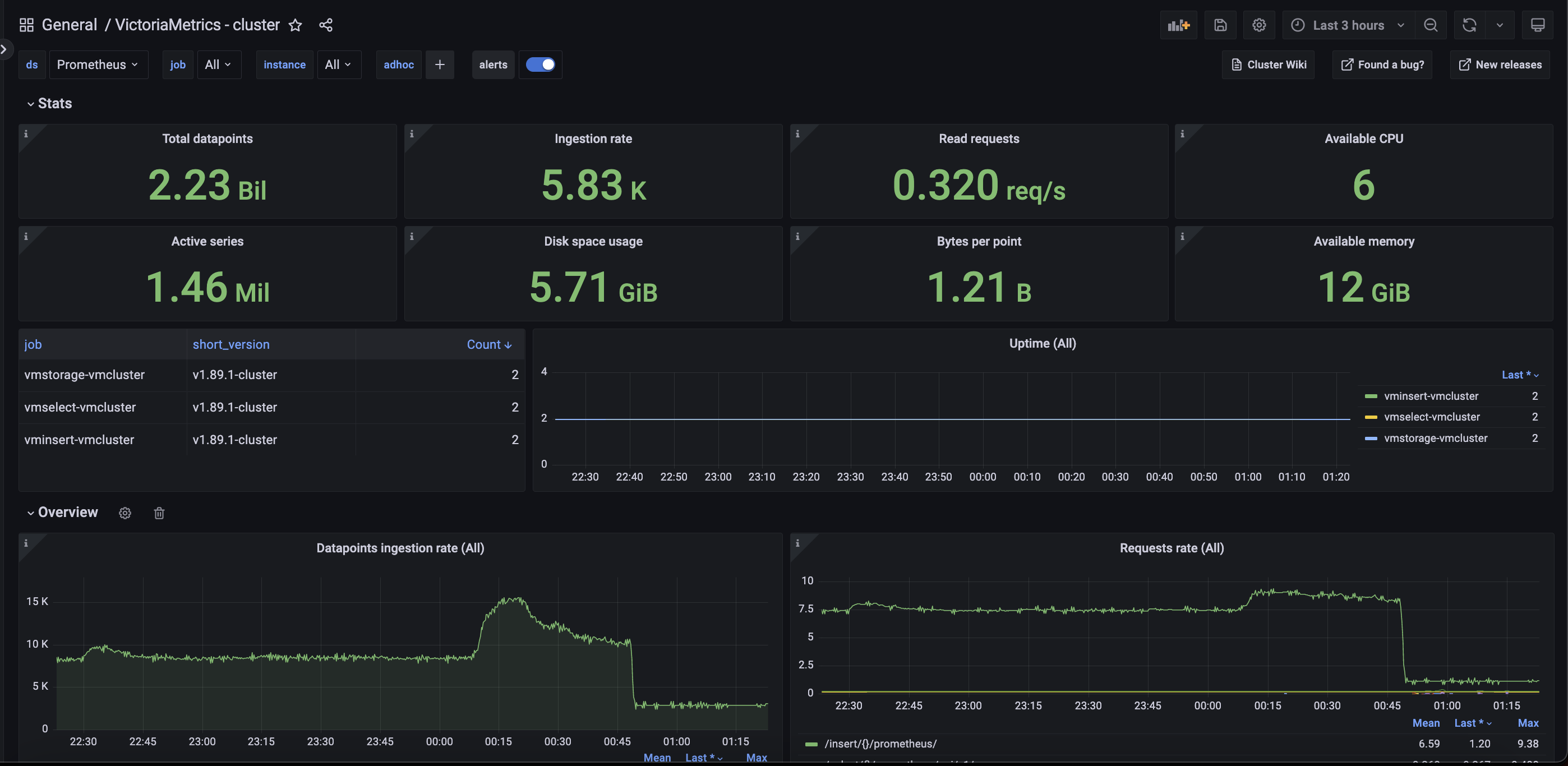Image resolution: width=1568 pixels, height=766 pixels.
Task: Open the General dashboards breadcrumb
Action: coord(70,24)
